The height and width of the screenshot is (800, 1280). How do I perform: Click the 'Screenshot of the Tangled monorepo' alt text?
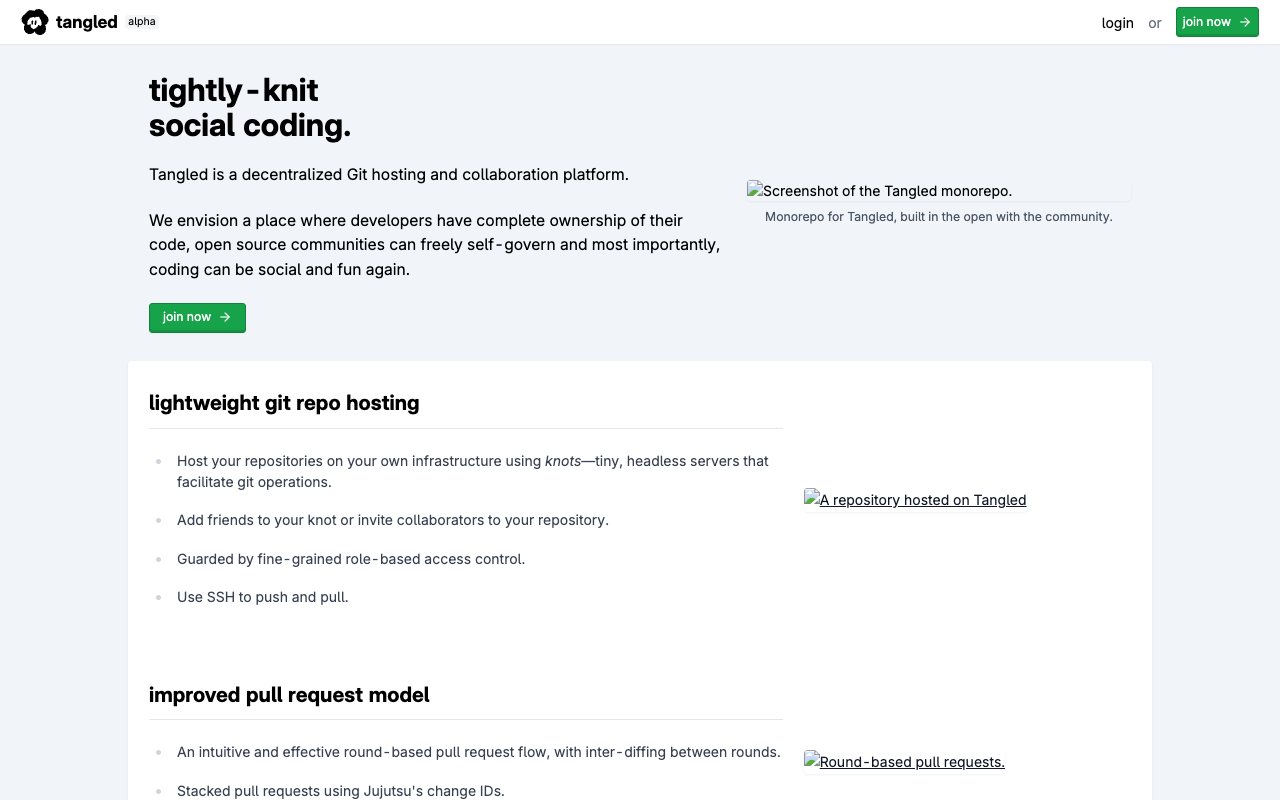(887, 190)
